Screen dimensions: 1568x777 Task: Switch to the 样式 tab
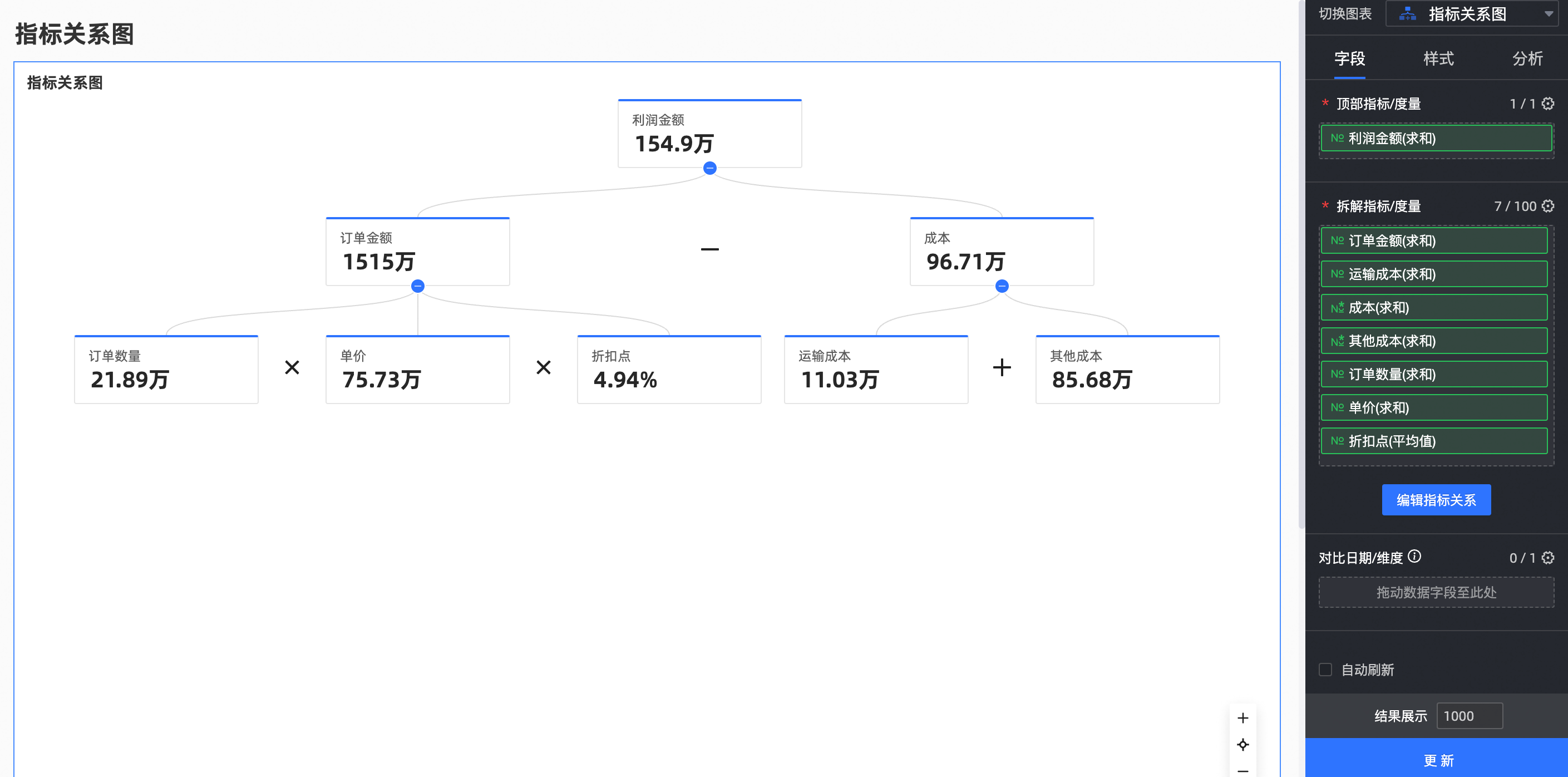point(1438,58)
